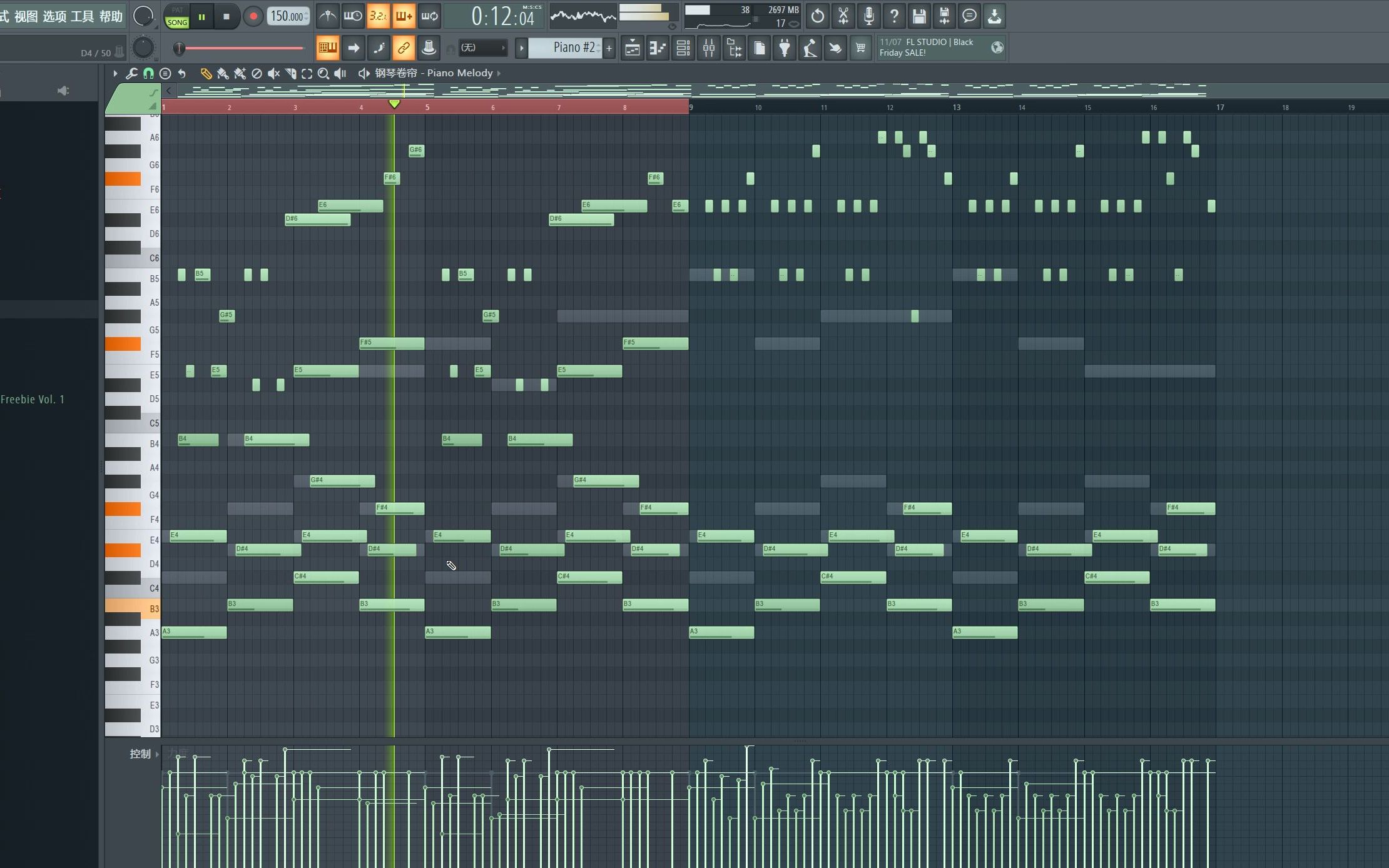The image size is (1389, 868).
Task: Open the 选项 (Options) menu
Action: click(54, 16)
